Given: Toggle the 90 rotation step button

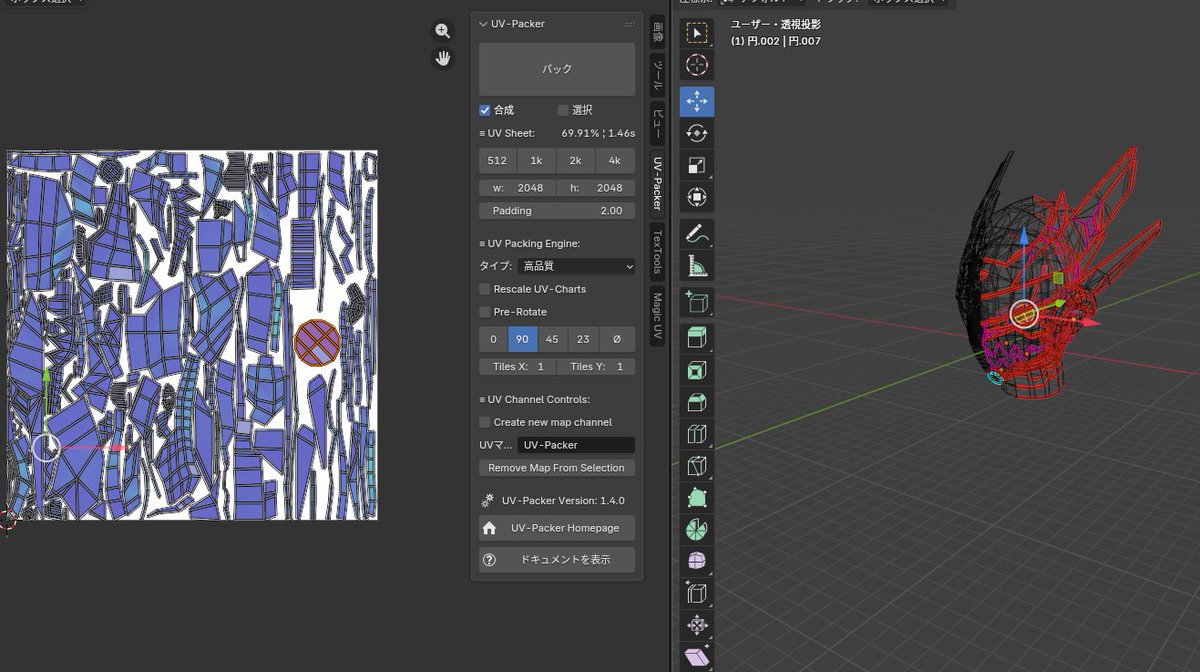Looking at the screenshot, I should pyautogui.click(x=522, y=339).
